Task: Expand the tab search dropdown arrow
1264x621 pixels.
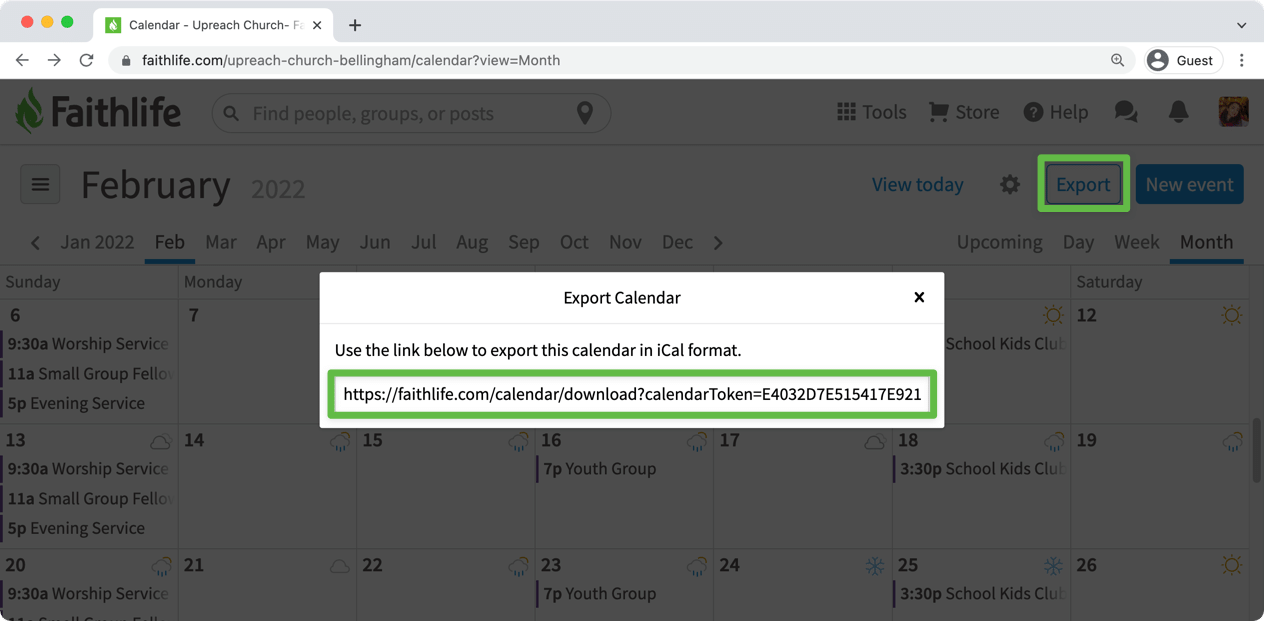Action: pos(1241,25)
